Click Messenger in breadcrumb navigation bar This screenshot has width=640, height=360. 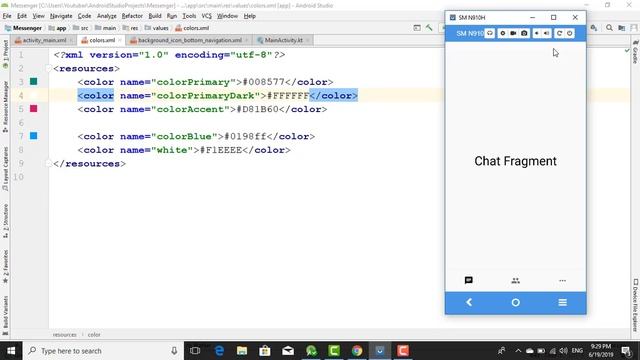[x=23, y=28]
